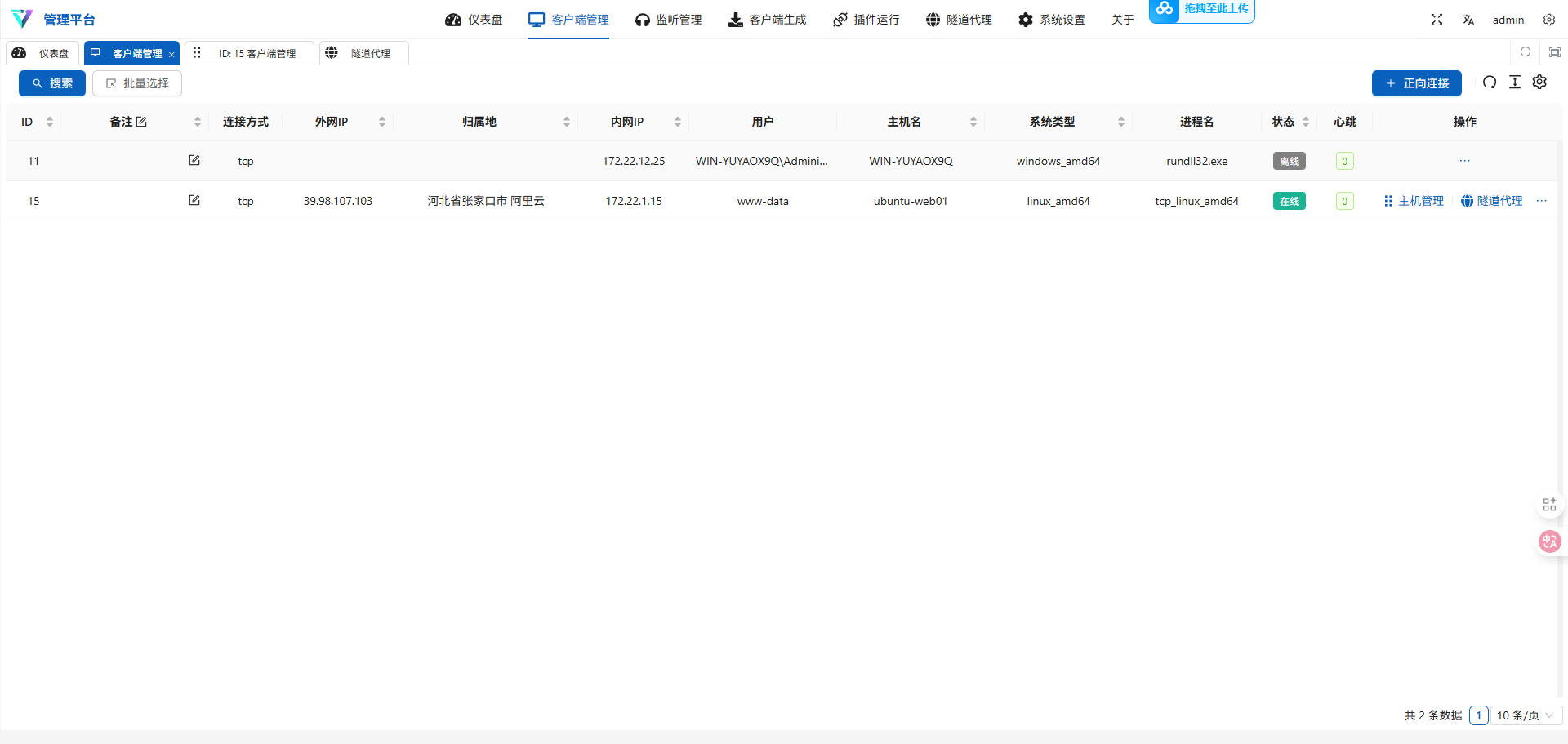The height and width of the screenshot is (744, 1568).
Task: Click the floating grid widget icon at the right edge
Action: [x=1549, y=505]
